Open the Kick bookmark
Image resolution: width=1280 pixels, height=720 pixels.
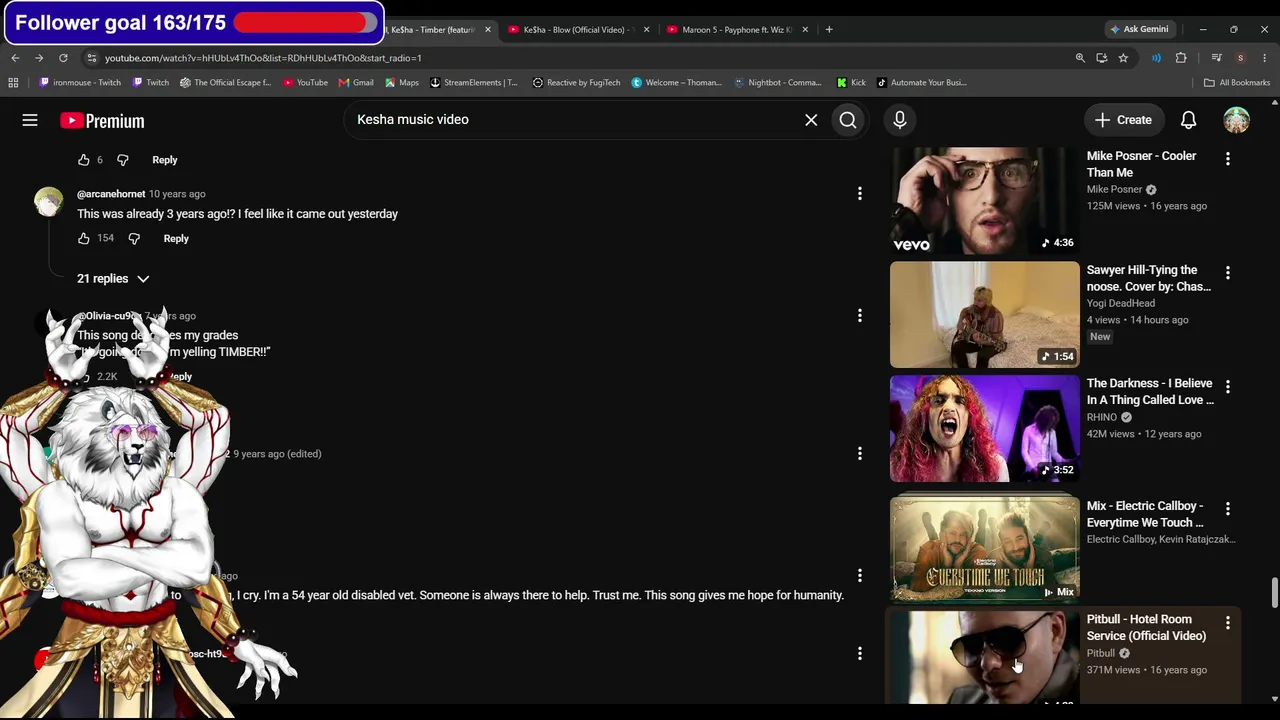pos(851,83)
